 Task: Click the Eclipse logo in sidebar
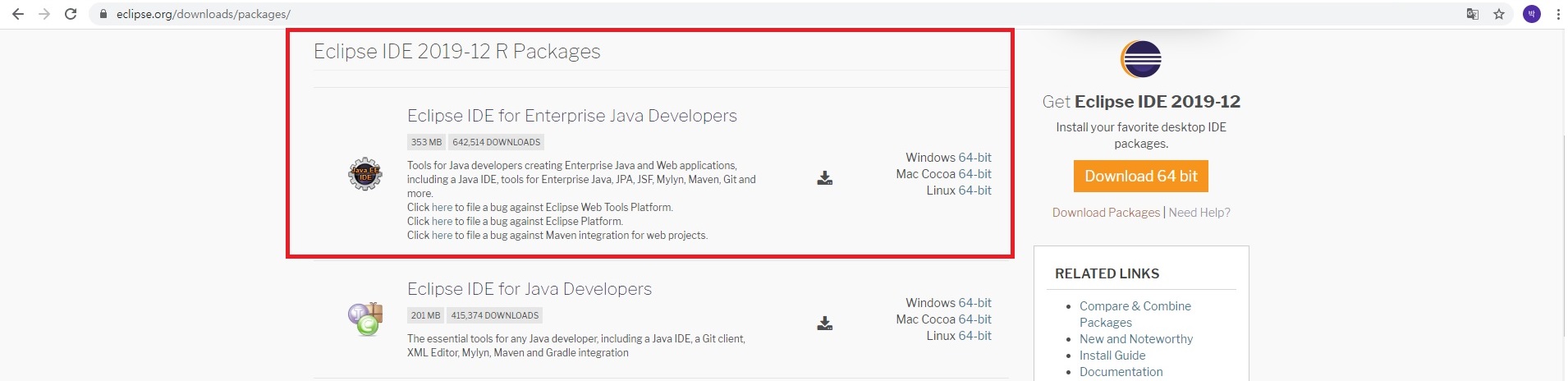(1141, 59)
